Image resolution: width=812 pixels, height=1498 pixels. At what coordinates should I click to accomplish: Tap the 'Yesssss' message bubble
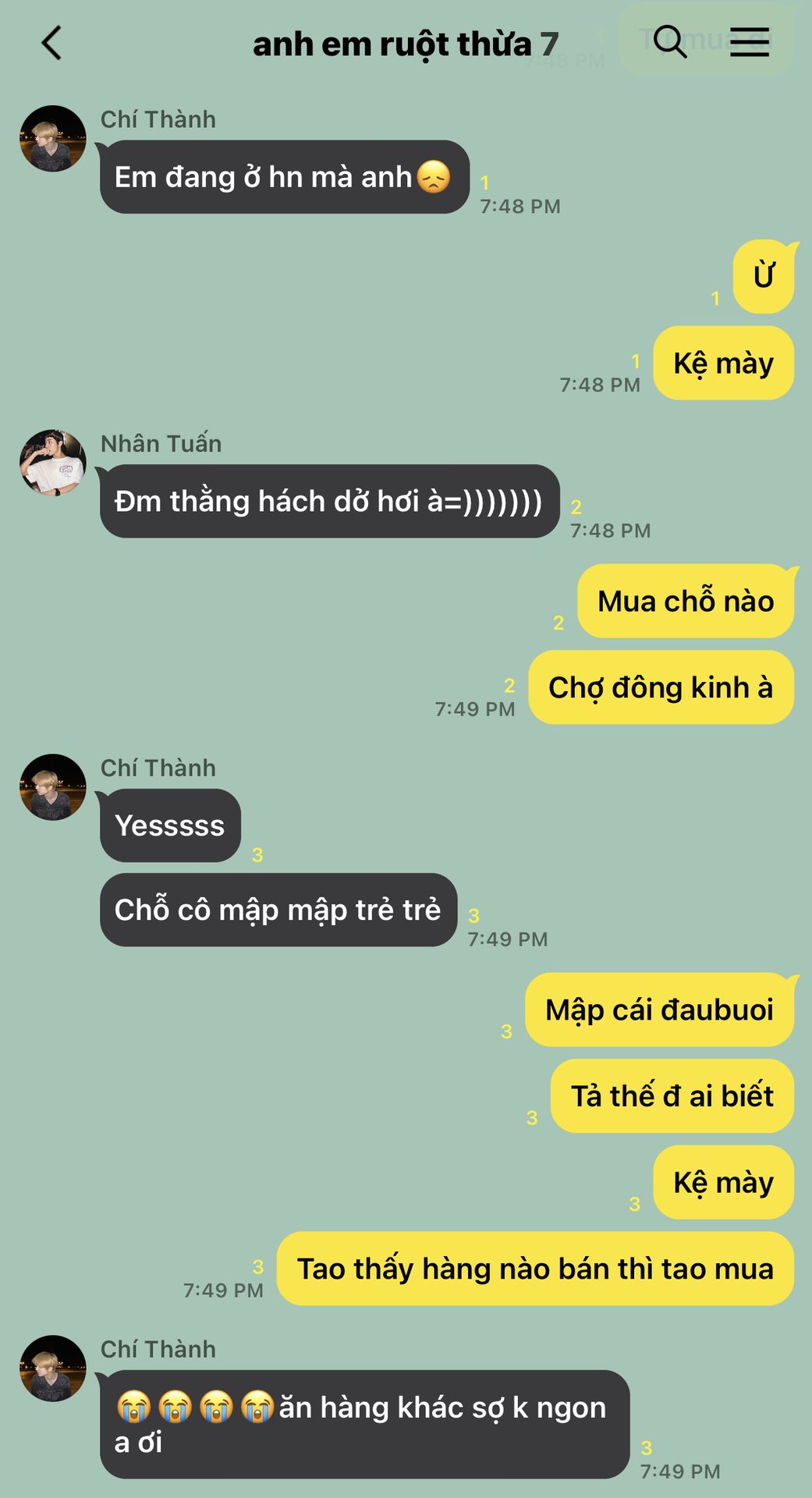click(170, 825)
